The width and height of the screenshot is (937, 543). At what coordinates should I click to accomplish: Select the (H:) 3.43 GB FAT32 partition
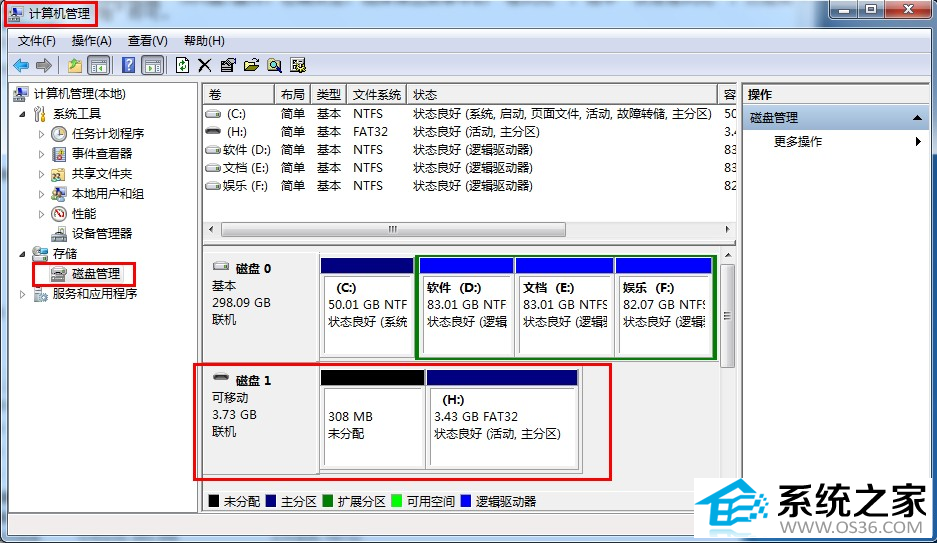[x=502, y=419]
